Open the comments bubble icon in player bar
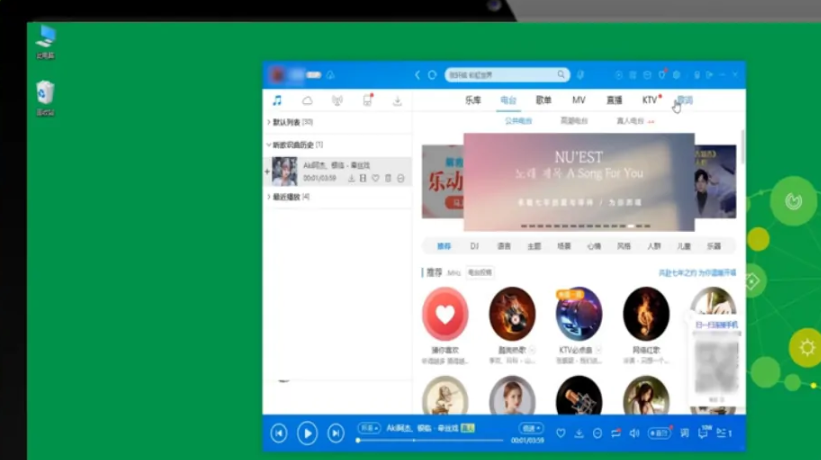Viewport: 821px width, 460px height. tap(704, 432)
